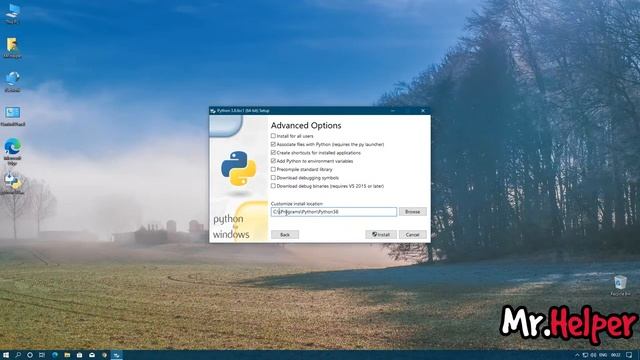Open Task View on taskbar
The width and height of the screenshot is (640, 360).
coord(42,355)
